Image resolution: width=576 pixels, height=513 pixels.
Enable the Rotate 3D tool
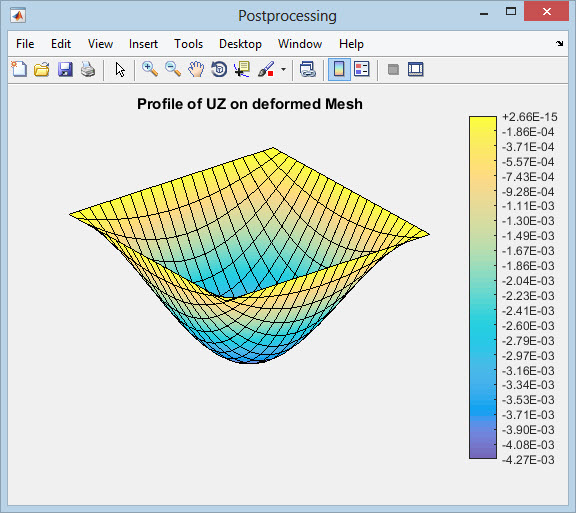219,69
